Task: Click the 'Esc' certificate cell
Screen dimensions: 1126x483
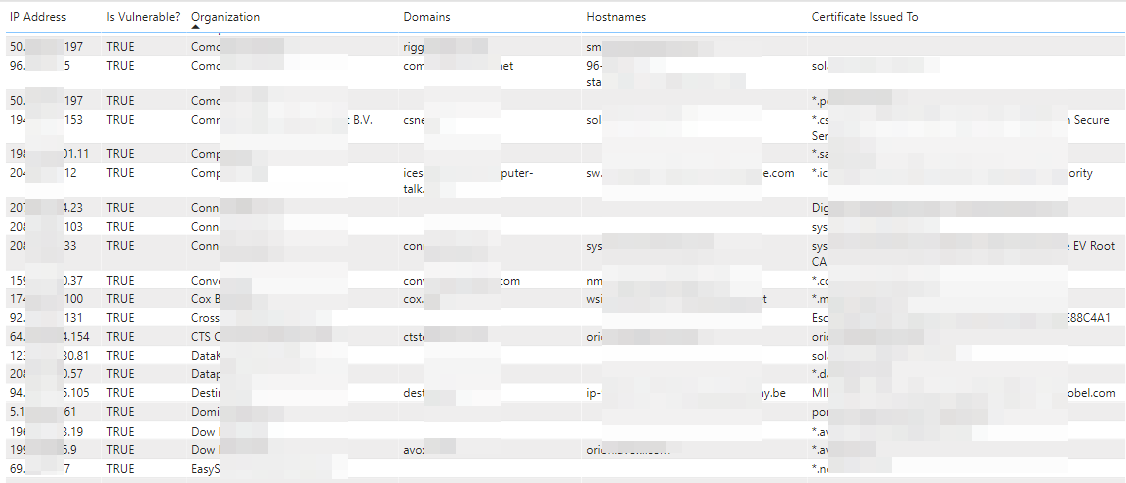Action: click(x=820, y=317)
